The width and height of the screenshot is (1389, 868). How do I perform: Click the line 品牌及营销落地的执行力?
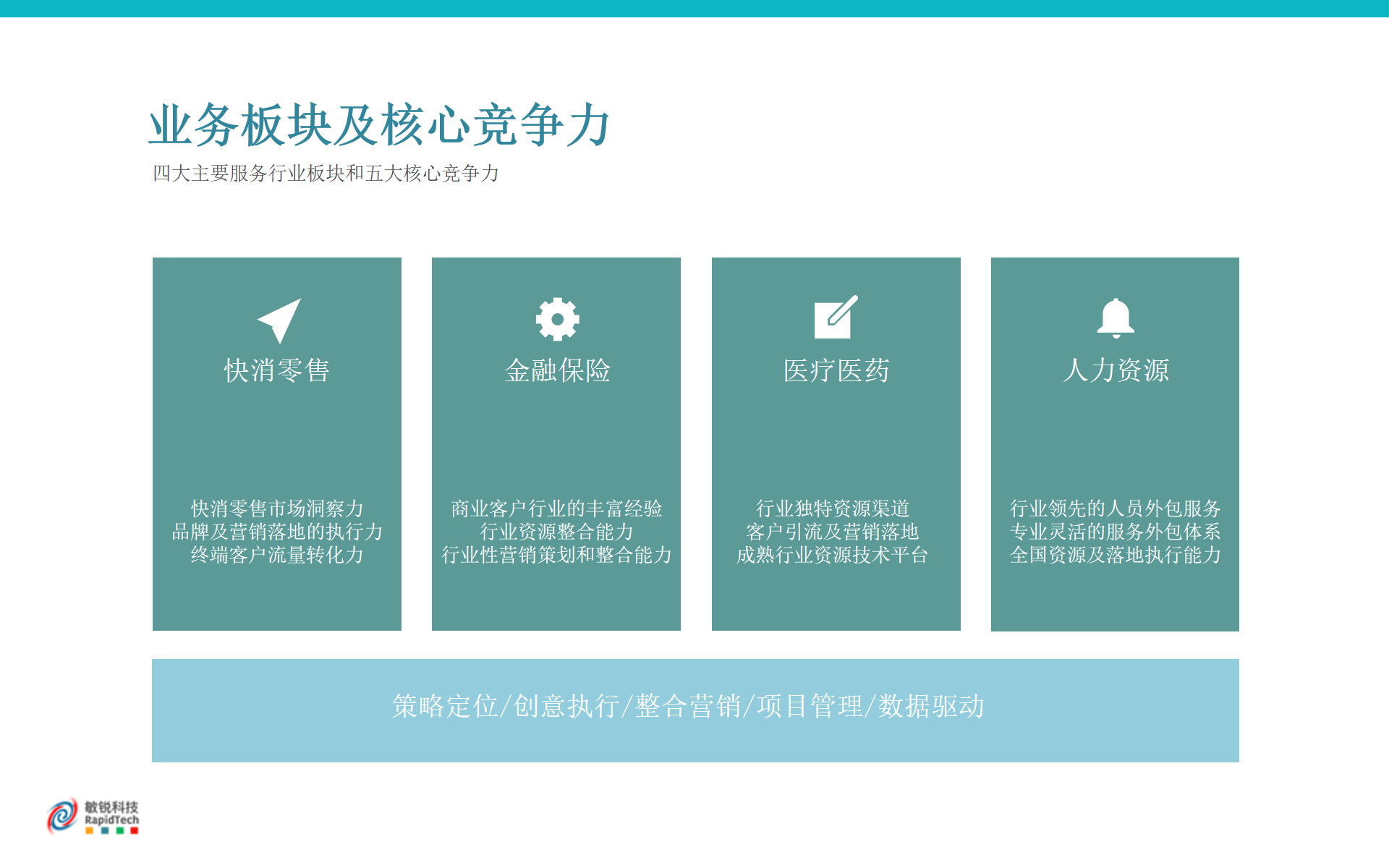[277, 532]
